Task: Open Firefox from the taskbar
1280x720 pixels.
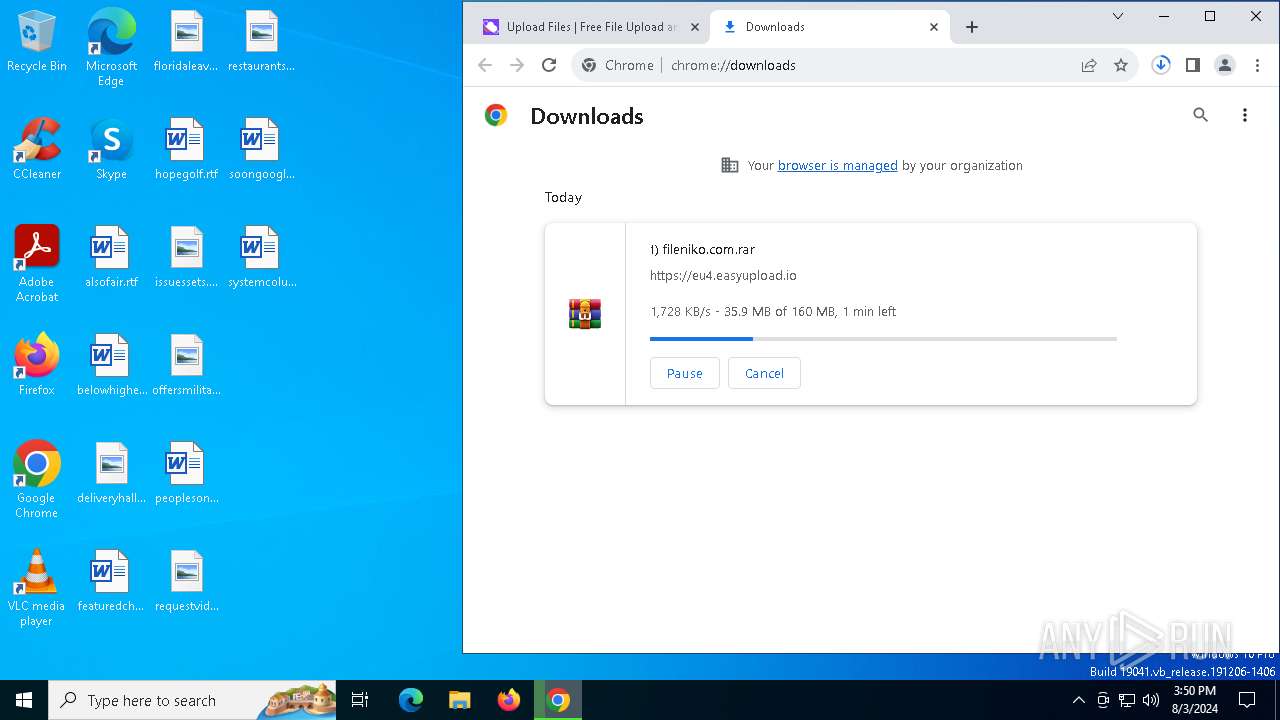Action: click(509, 700)
